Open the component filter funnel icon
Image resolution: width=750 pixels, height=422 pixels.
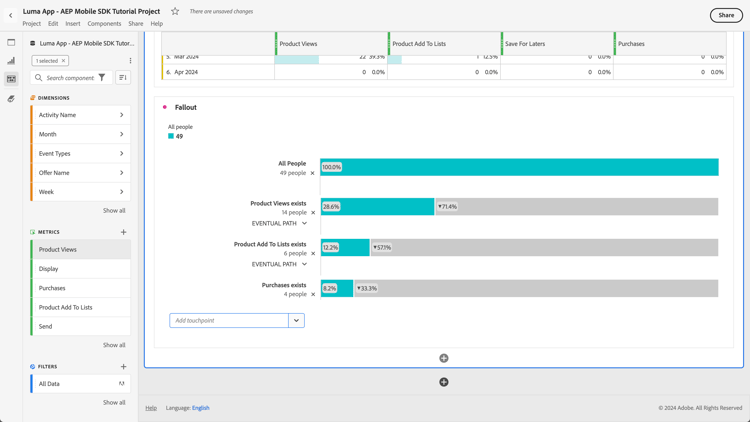coord(102,78)
